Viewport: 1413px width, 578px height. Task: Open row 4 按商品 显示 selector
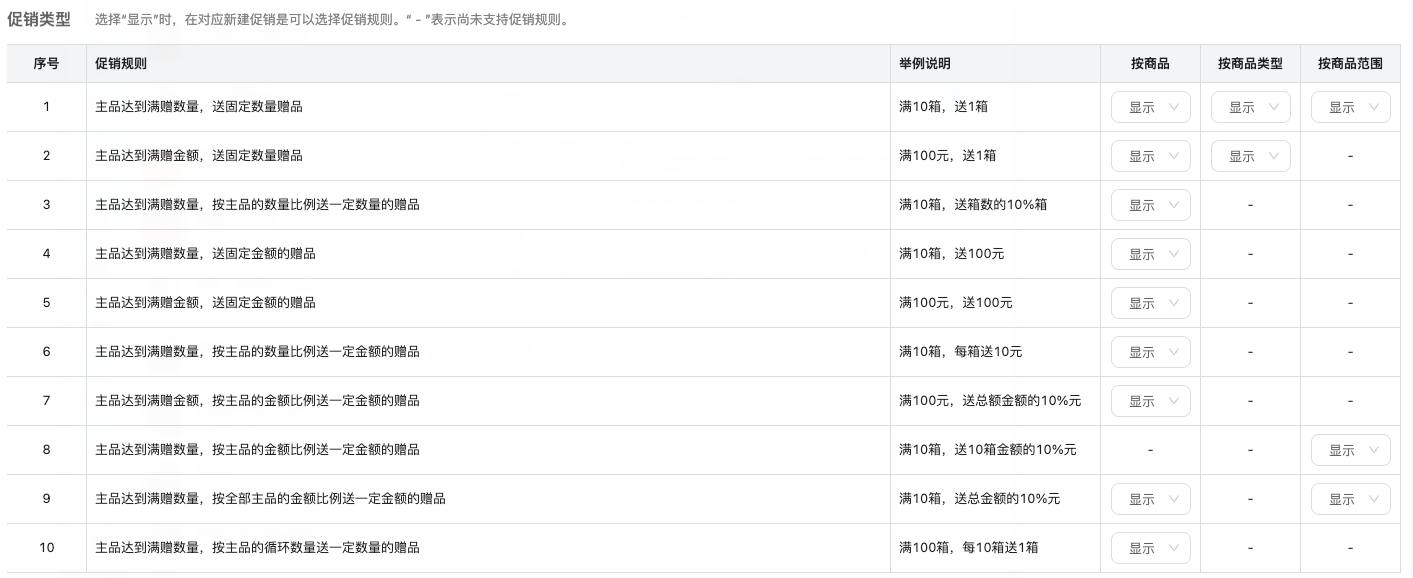click(x=1150, y=254)
